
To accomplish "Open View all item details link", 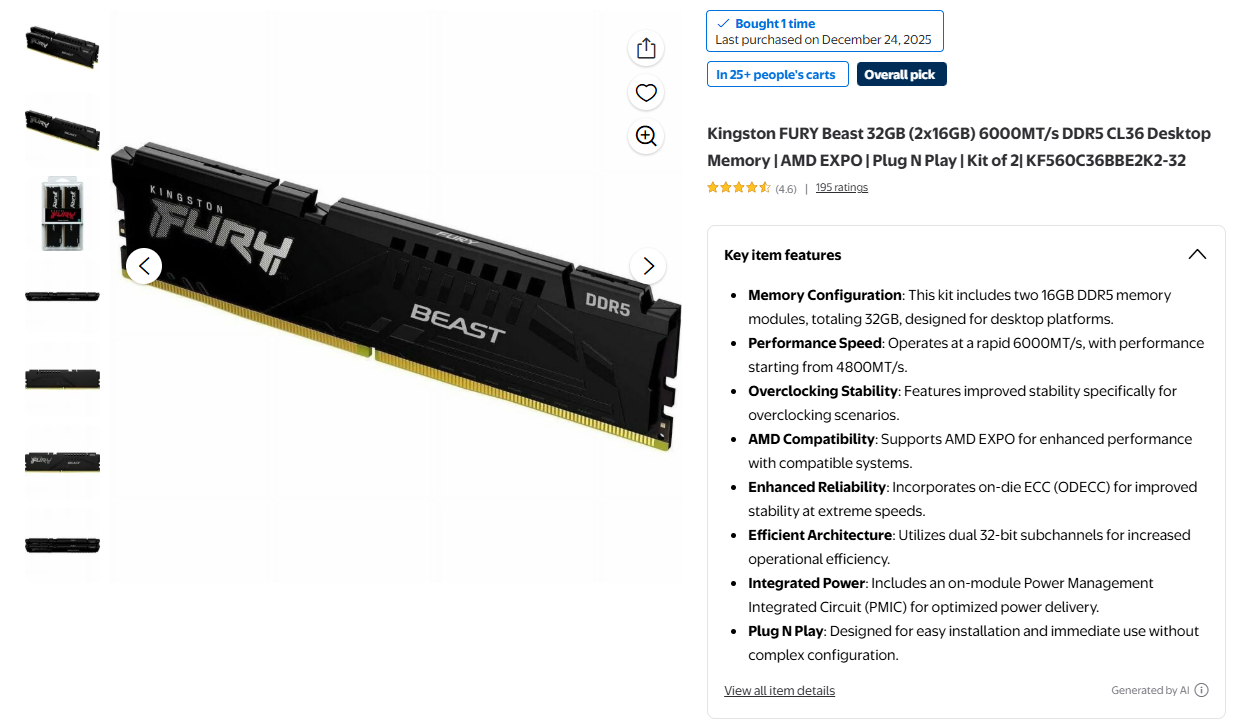I will coord(779,691).
